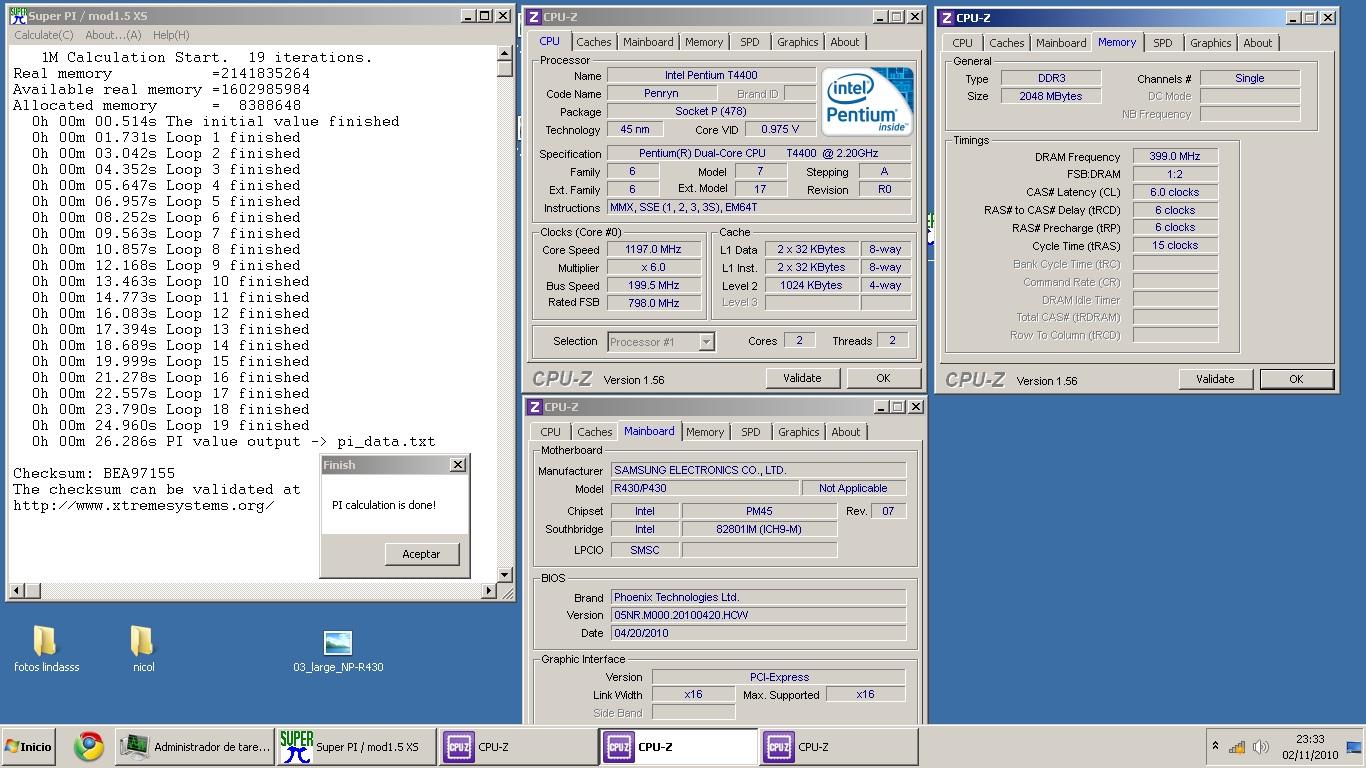This screenshot has height=768, width=1366.
Task: Switch to first CPU-Z taskbar button
Action: pyautogui.click(x=518, y=747)
